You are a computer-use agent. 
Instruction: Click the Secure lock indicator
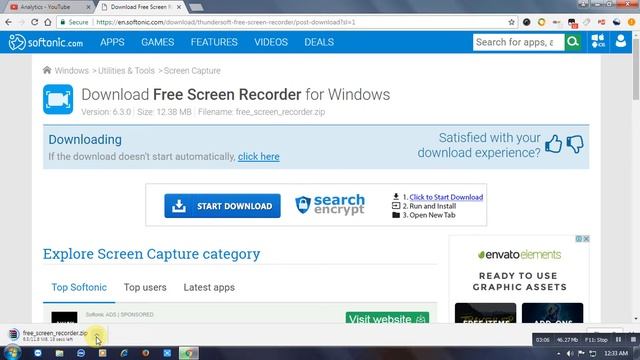pyautogui.click(x=74, y=22)
